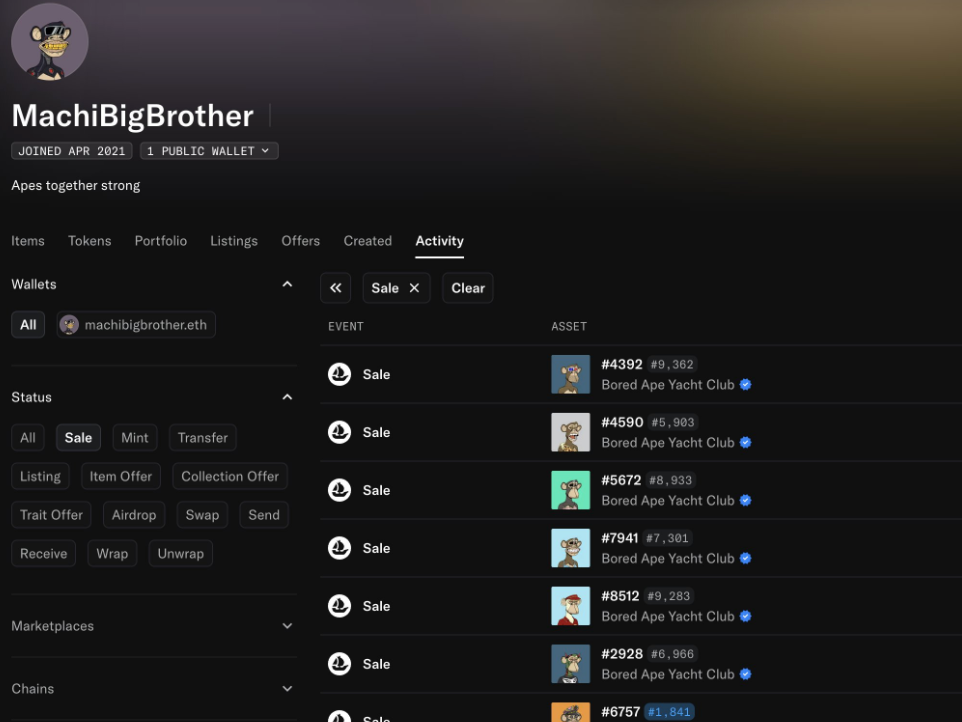The width and height of the screenshot is (962, 722).
Task: Select the All status filter
Action: 28,437
